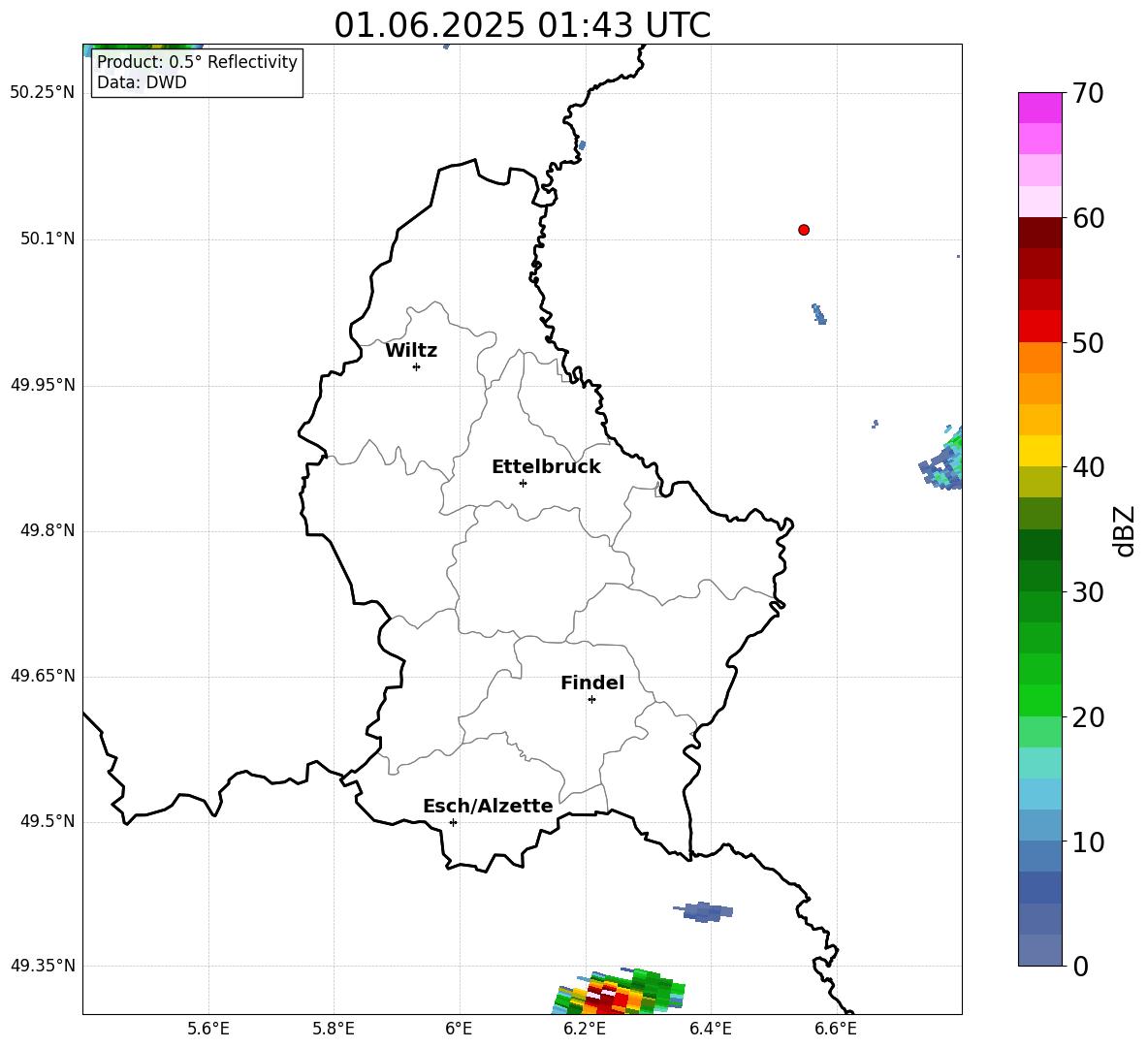Click the 50.1°N latitude label
This screenshot has width=1148, height=1048.
[48, 239]
